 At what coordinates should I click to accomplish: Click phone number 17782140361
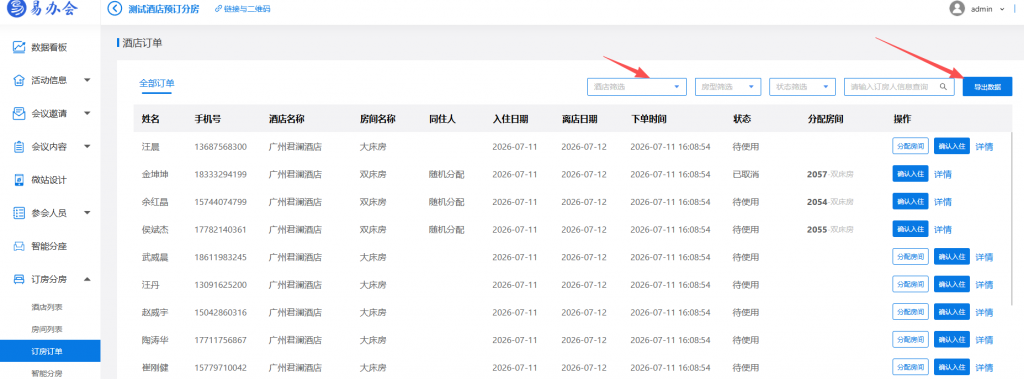221,229
